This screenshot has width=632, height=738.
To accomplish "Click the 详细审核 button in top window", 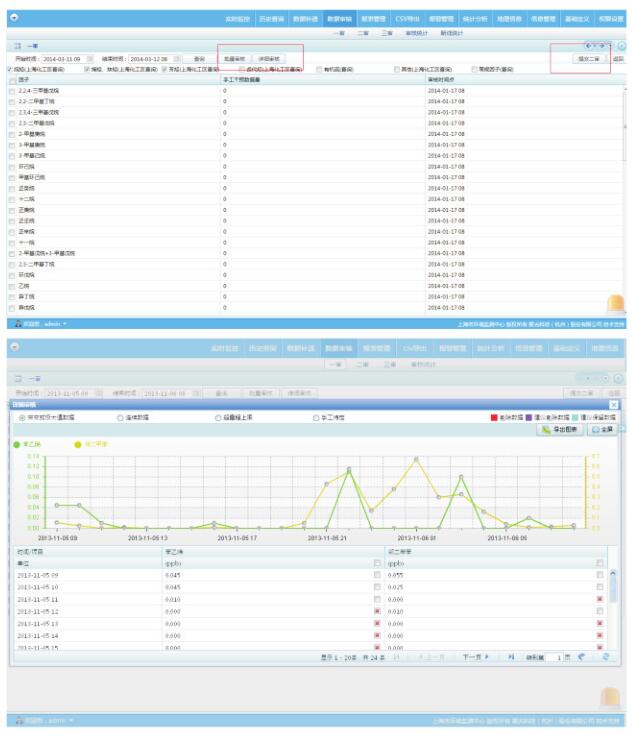I will point(269,59).
